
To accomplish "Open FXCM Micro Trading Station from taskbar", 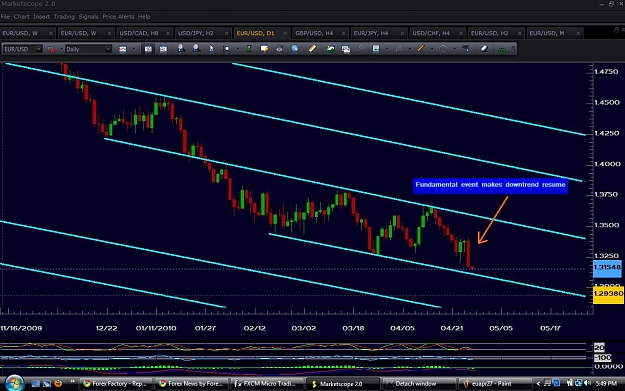I will click(267, 384).
